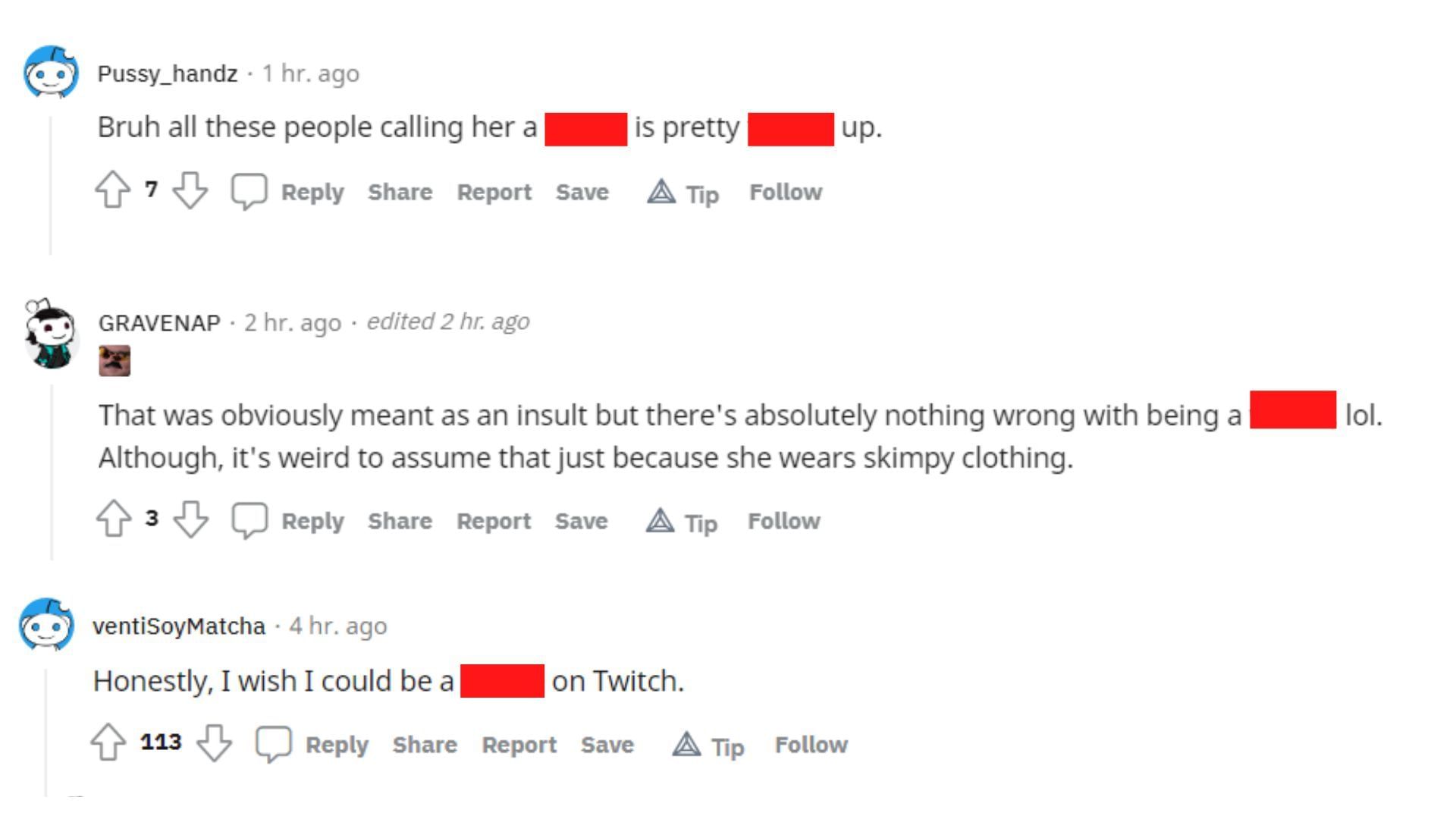Upvote GRAVENAP's comment
Screen dimensions: 1456x819
tap(114, 519)
